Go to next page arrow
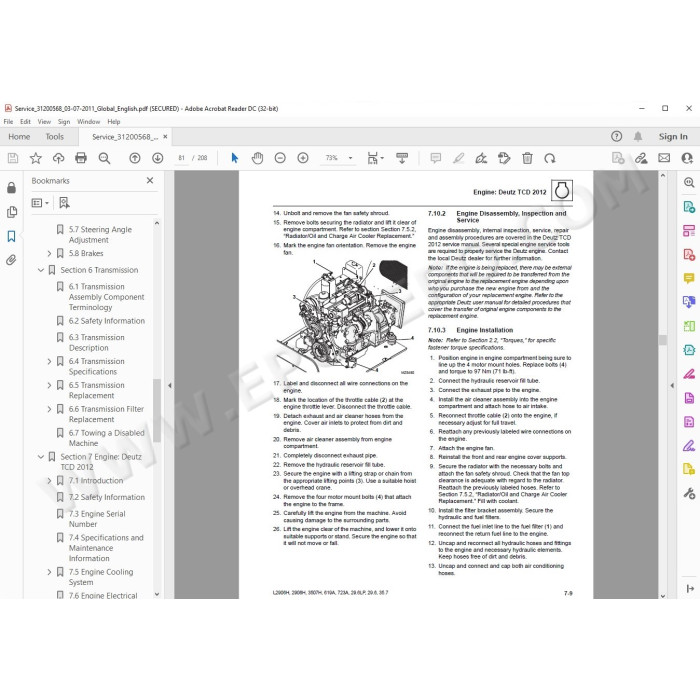700x700 pixels. pyautogui.click(x=157, y=158)
